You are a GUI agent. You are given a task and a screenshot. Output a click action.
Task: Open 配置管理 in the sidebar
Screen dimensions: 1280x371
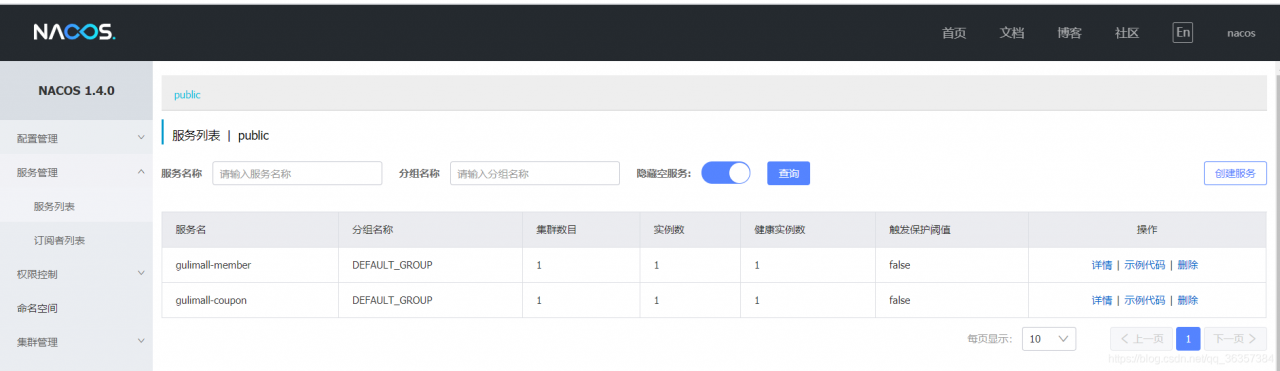point(37,138)
